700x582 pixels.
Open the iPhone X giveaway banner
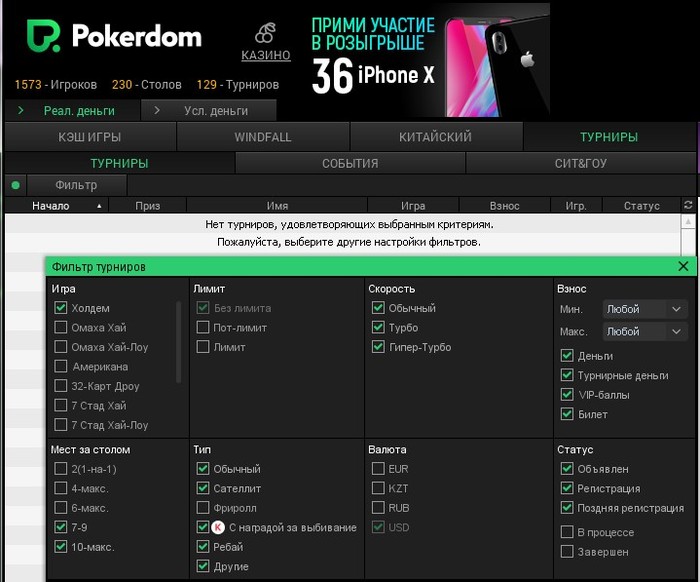(430, 60)
